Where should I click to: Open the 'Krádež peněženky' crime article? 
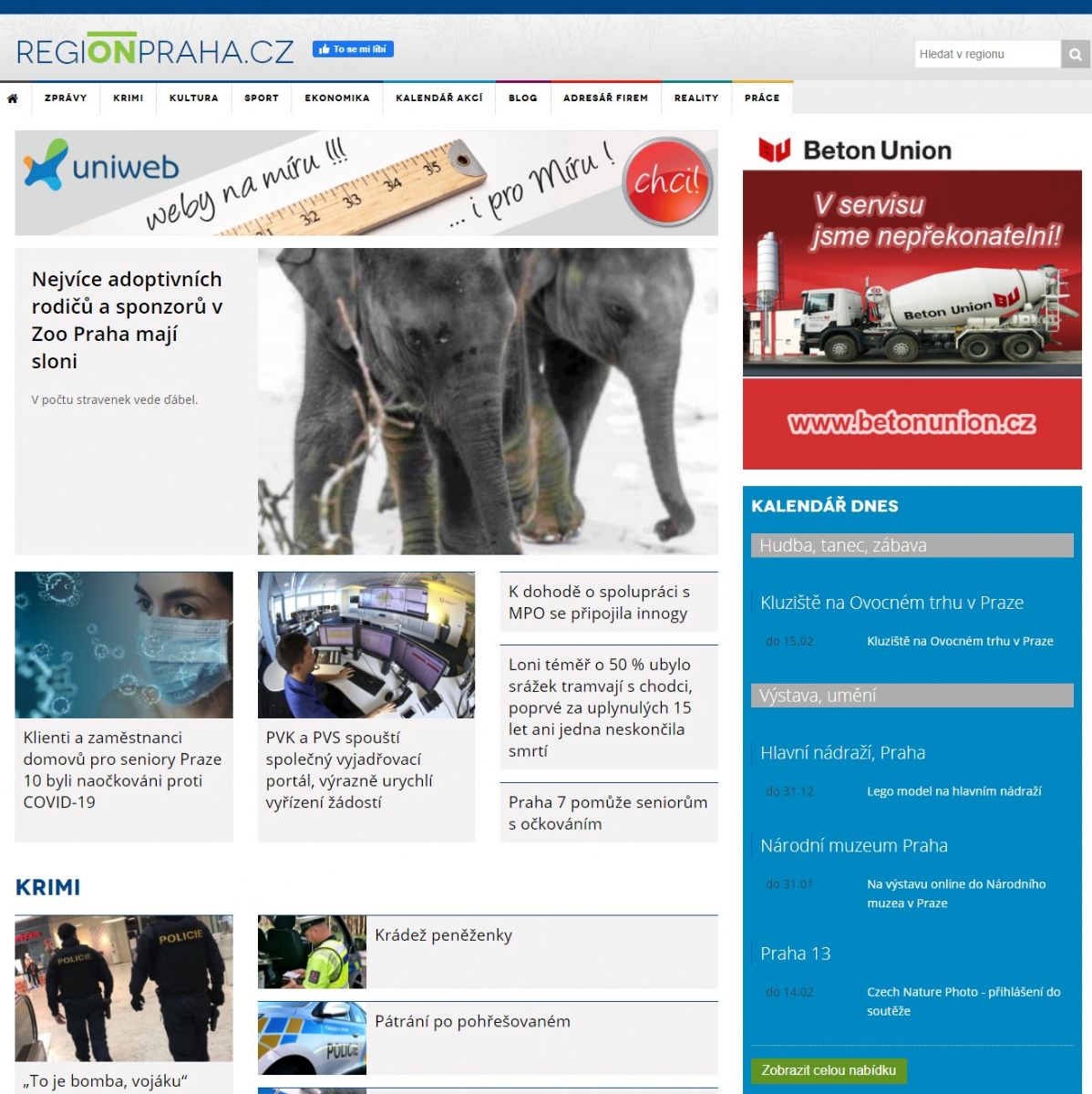tap(444, 935)
